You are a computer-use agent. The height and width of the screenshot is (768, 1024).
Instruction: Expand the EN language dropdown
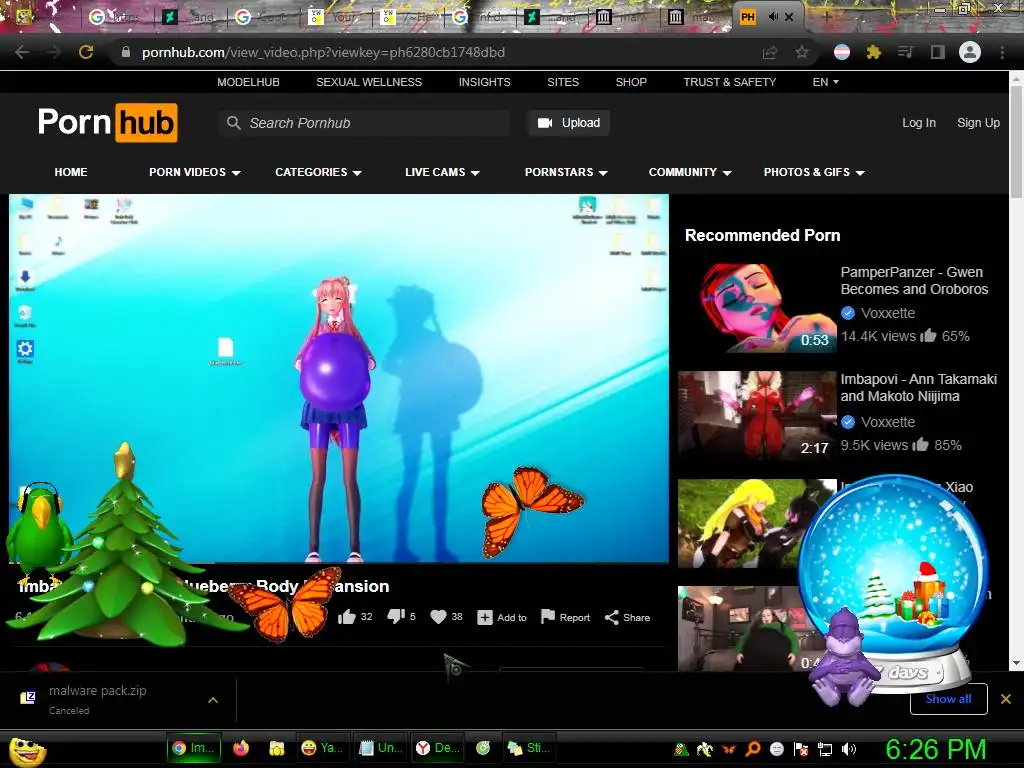click(x=825, y=82)
